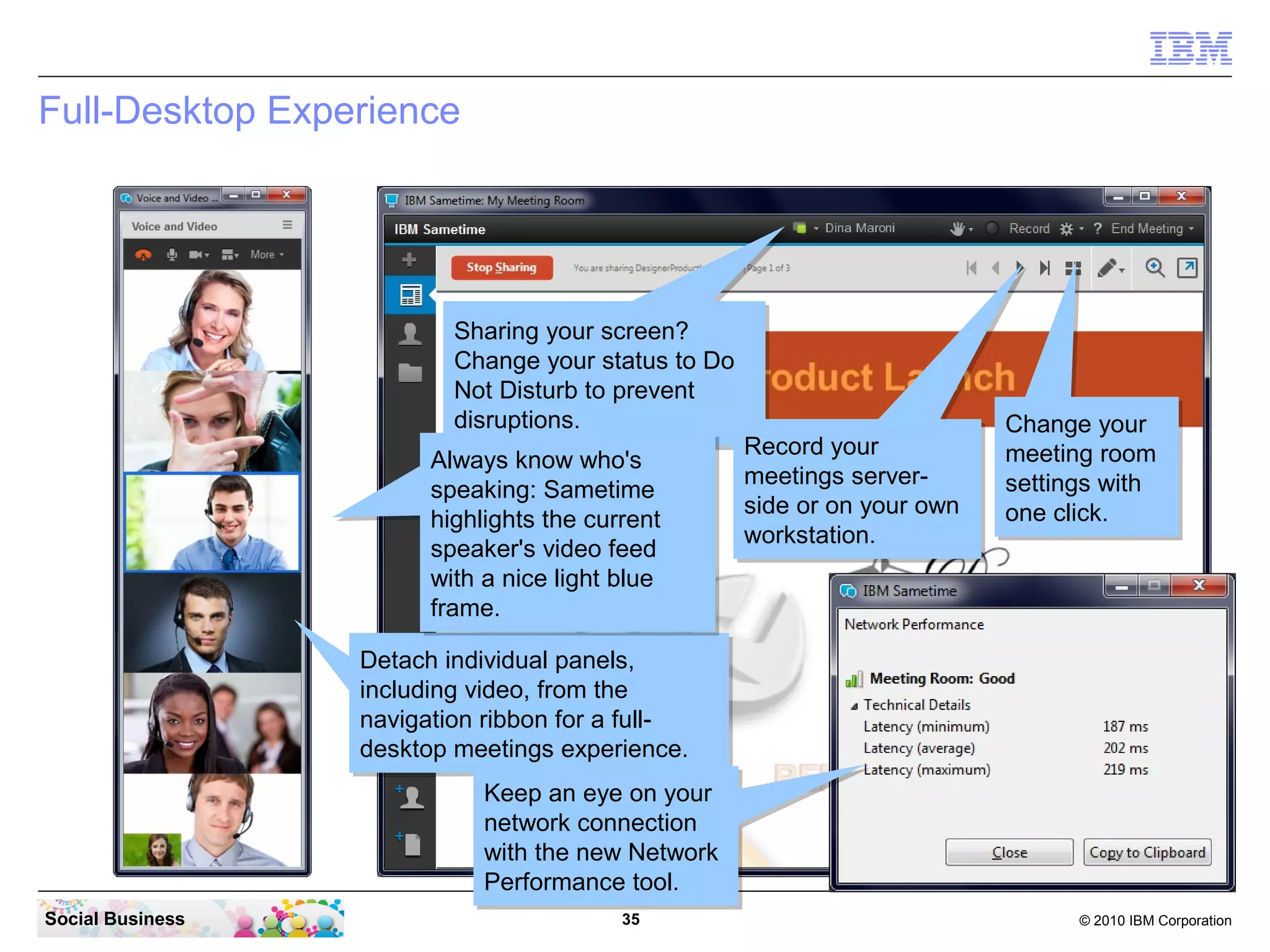Close the IBM Sametime Network Performance window
The height and width of the screenshot is (952, 1270).
coord(1199,585)
